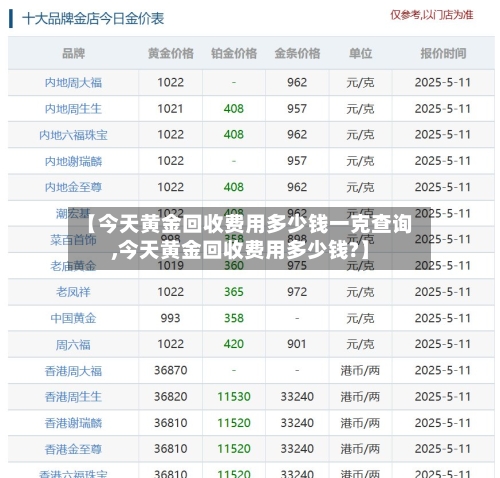This screenshot has height=478, width=500.
Task: Select date 2025-5-11 in 内地周大福 row
Action: click(x=443, y=83)
